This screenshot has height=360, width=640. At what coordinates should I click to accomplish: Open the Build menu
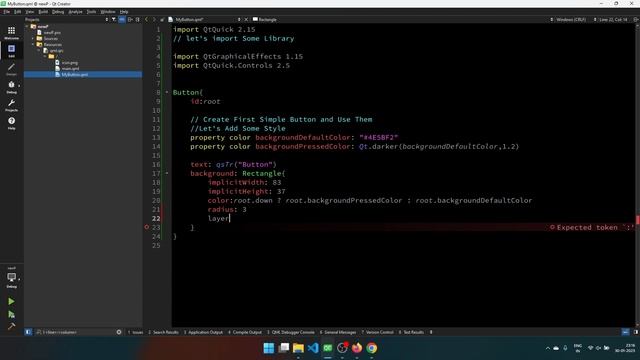pyautogui.click(x=43, y=11)
